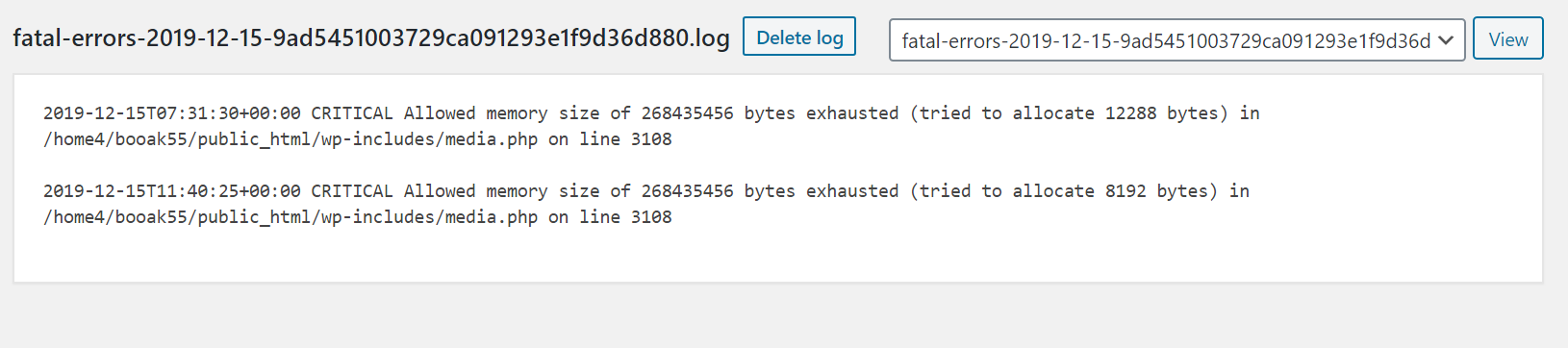Click 268435456 in the first log entry
Image resolution: width=1568 pixels, height=348 pixels.
click(687, 113)
